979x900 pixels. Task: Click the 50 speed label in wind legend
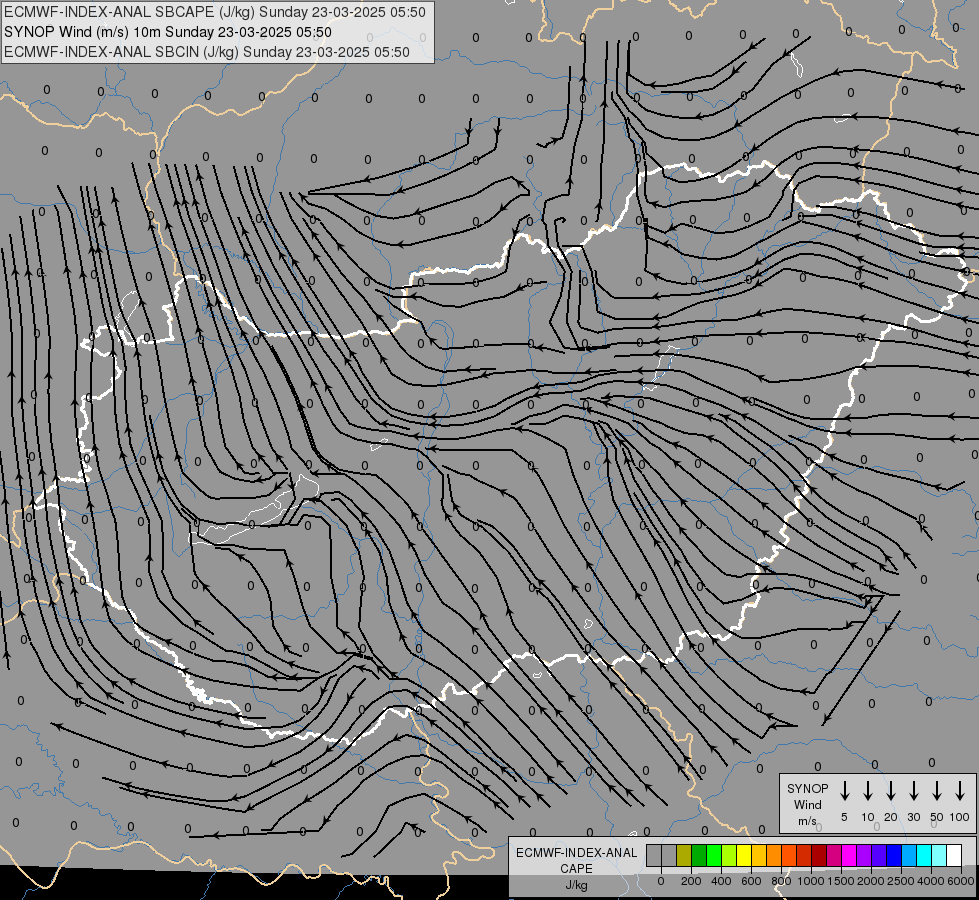coord(937,817)
